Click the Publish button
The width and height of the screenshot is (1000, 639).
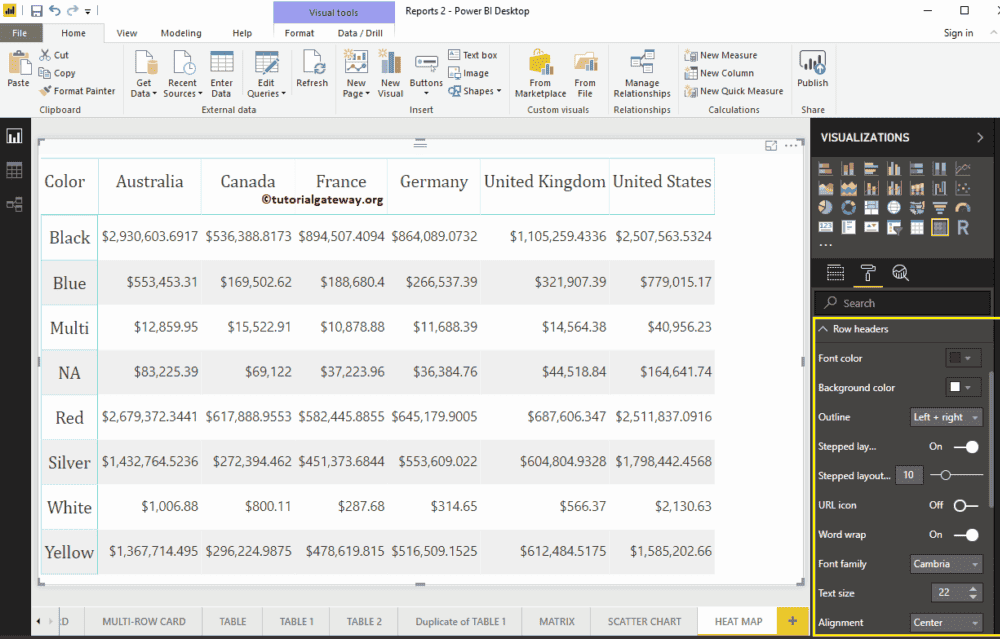(813, 73)
